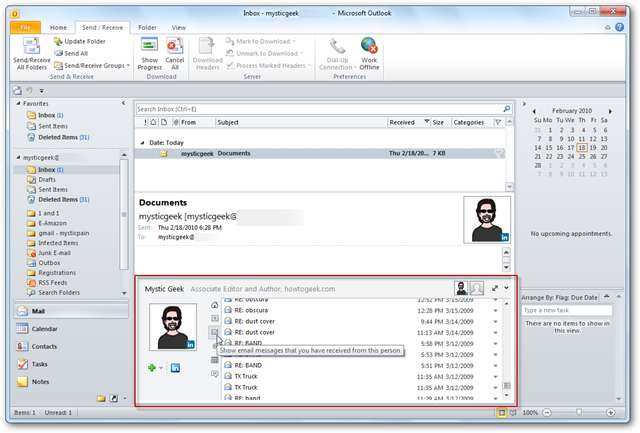The image size is (640, 433).
Task: Click the home icon in People Pane
Action: tap(214, 305)
